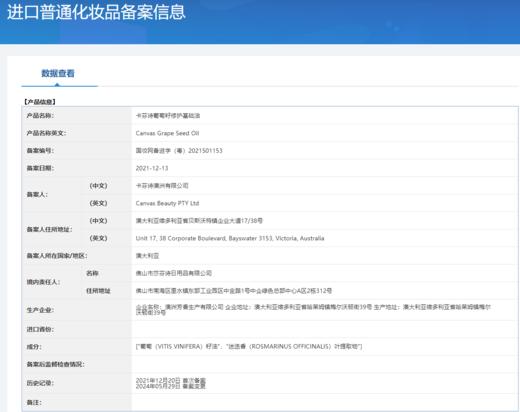This screenshot has width=520, height=412.
Task: Click the 备注 label
Action: click(34, 403)
